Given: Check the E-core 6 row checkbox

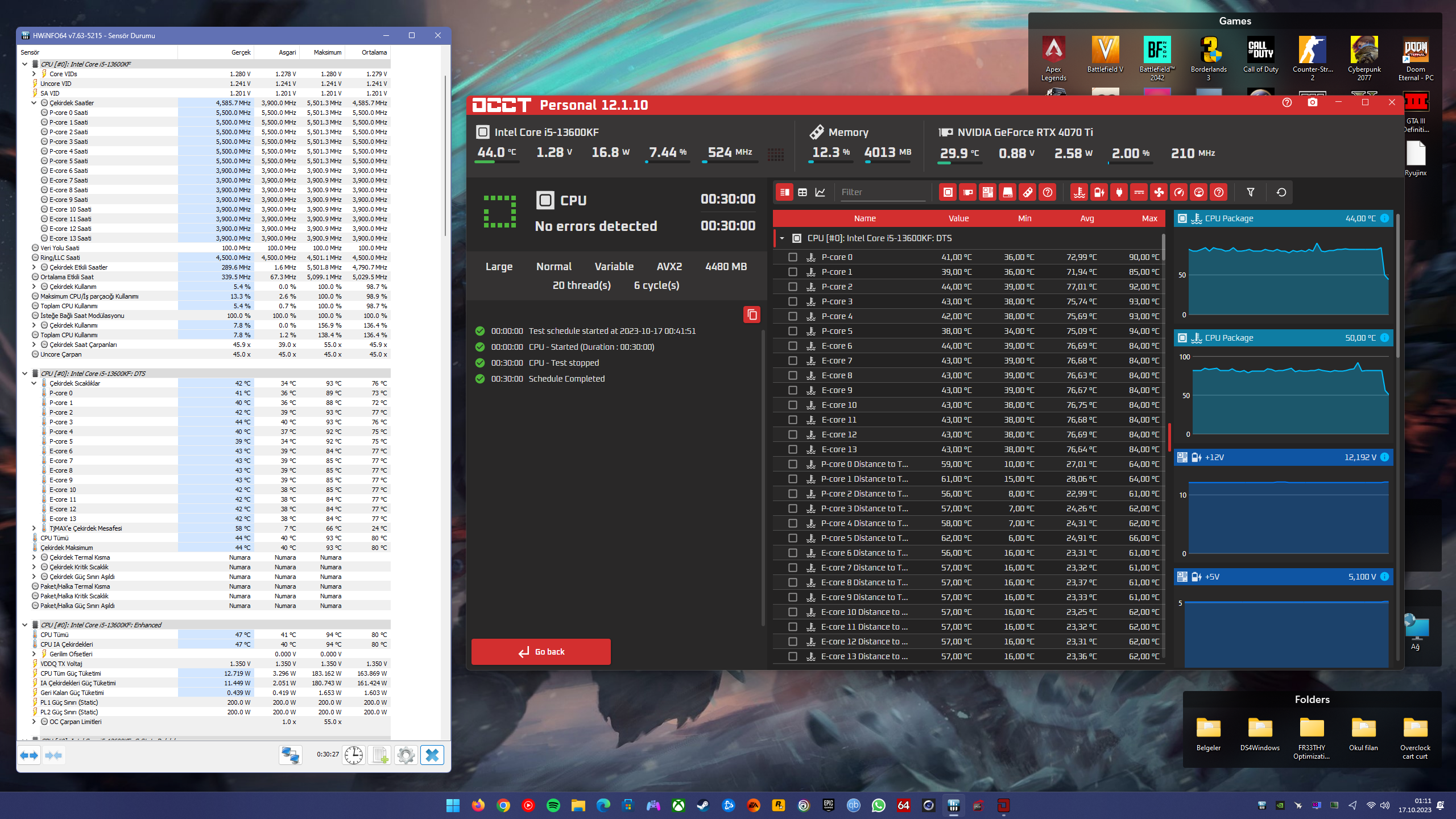Looking at the screenshot, I should tap(793, 346).
